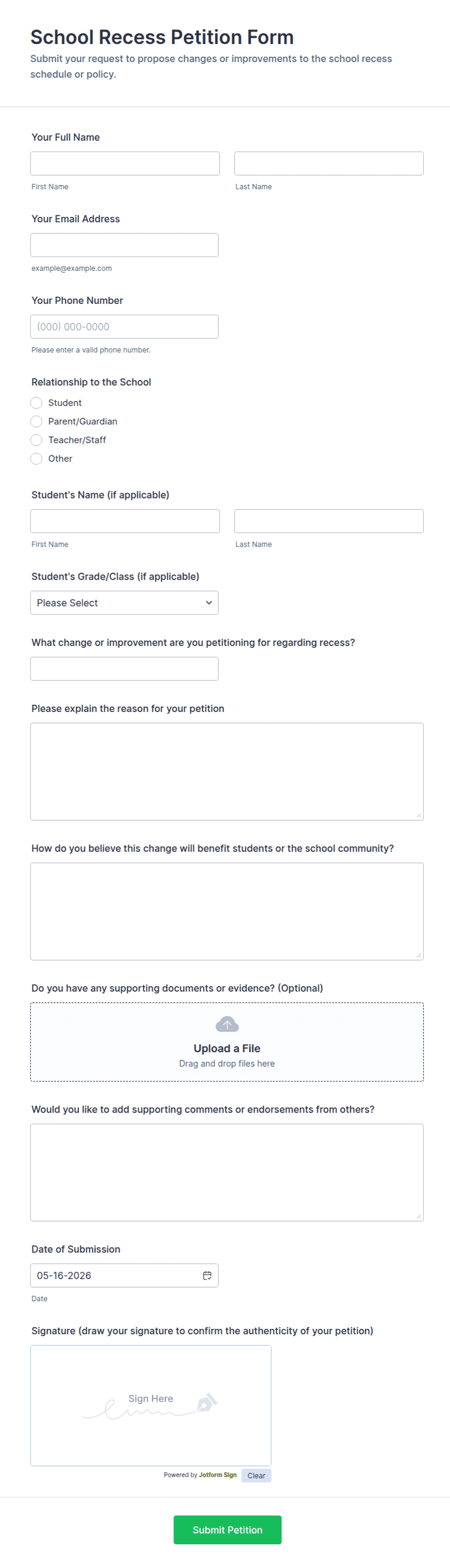The image size is (450, 1568).
Task: Click the pen icon in signature box
Action: click(x=207, y=1402)
